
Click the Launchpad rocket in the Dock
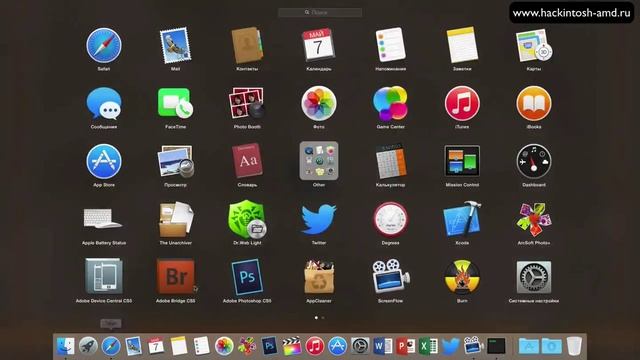tap(88, 347)
